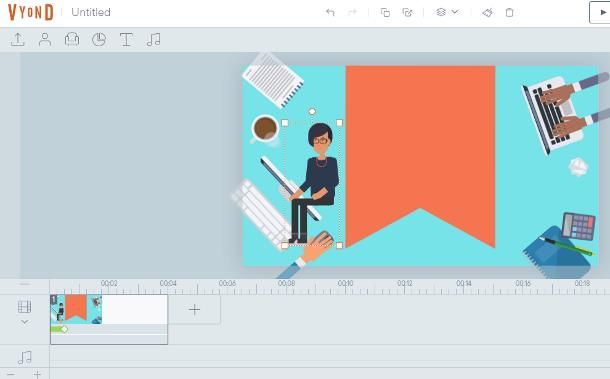This screenshot has width=610, height=379.
Task: Select the orange banner shape
Action: click(420, 148)
